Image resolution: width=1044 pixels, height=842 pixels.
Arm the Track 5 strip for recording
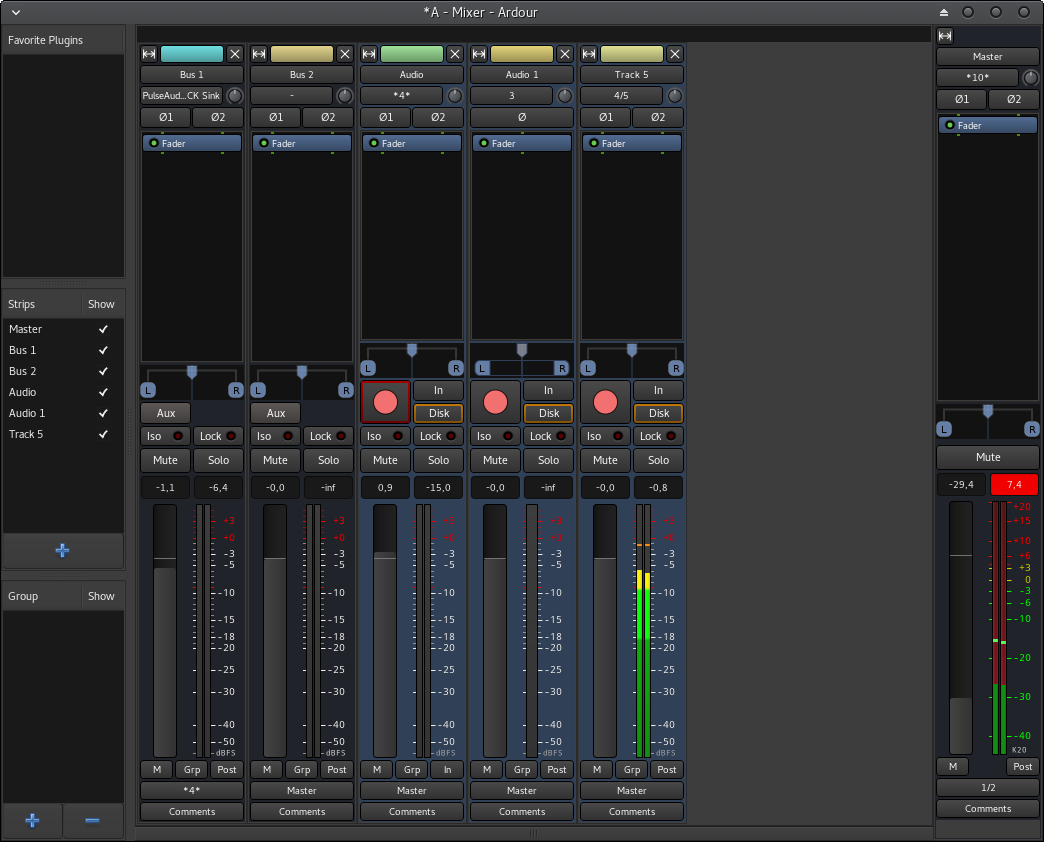[x=605, y=402]
